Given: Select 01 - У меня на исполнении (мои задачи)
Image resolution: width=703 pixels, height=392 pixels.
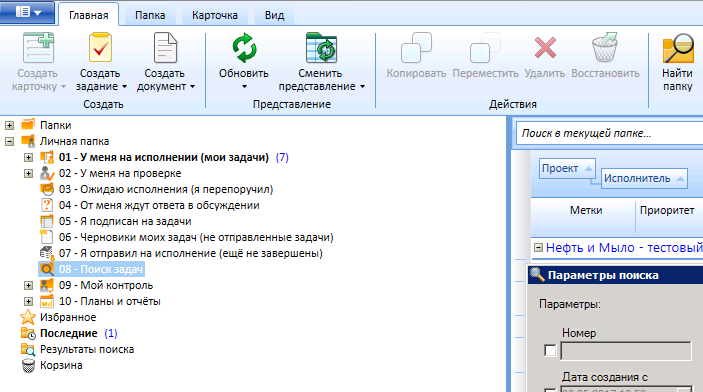Looking at the screenshot, I should coord(164,157).
